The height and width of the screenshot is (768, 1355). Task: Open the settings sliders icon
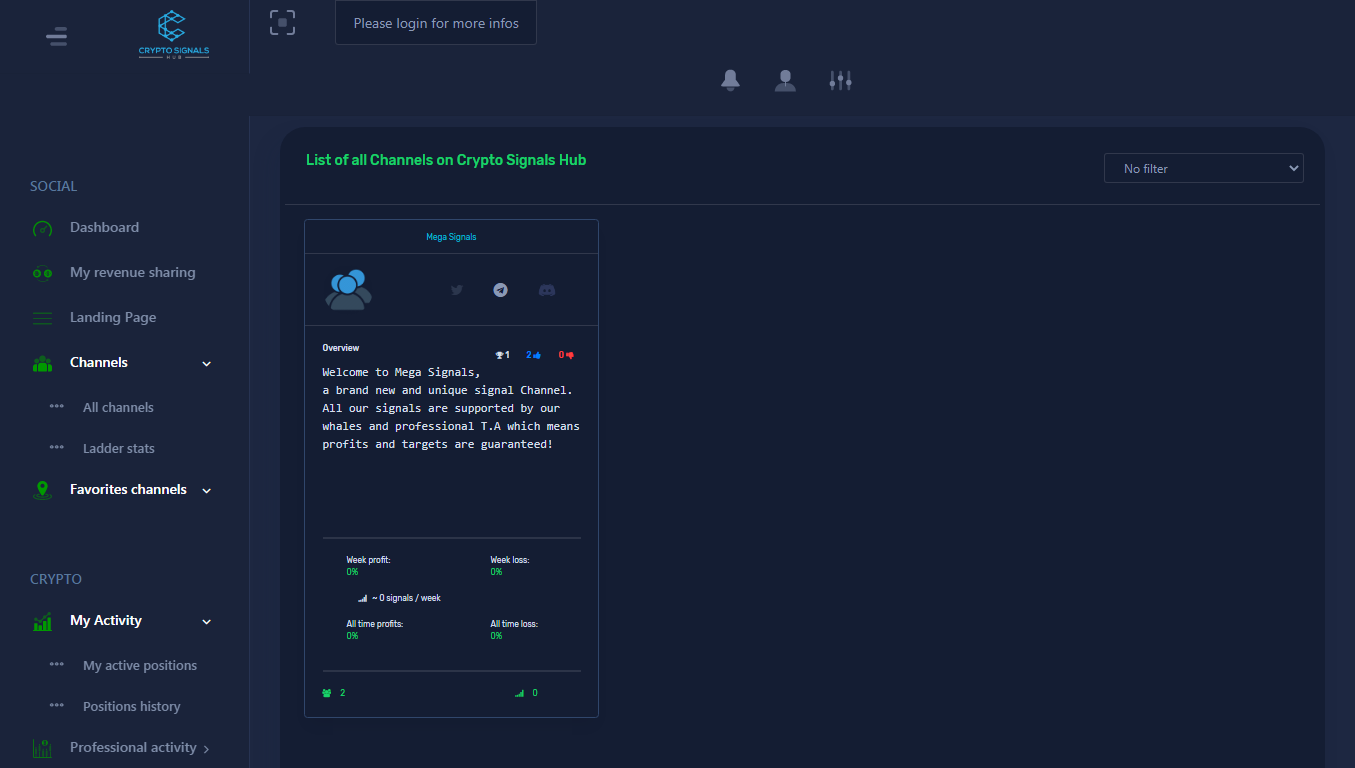click(x=840, y=80)
